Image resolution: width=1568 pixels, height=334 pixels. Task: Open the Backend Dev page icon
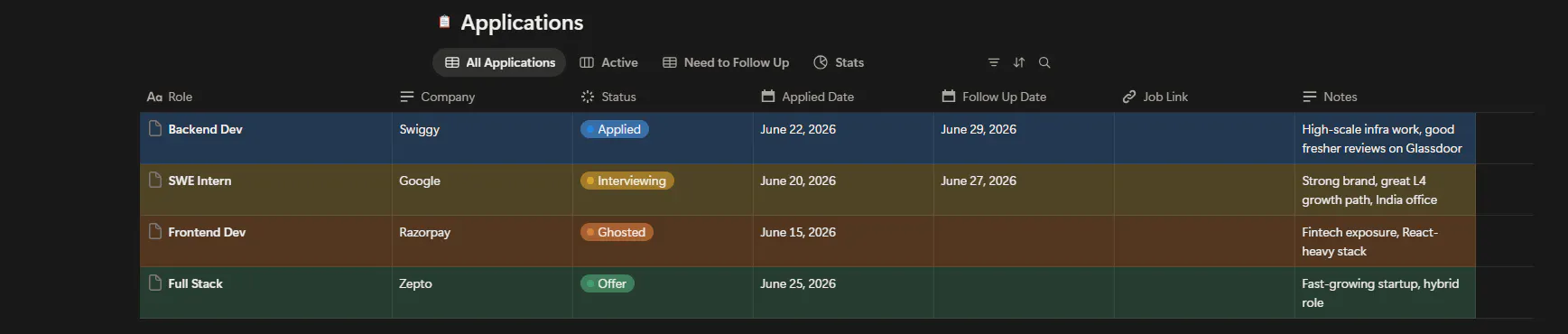(155, 128)
